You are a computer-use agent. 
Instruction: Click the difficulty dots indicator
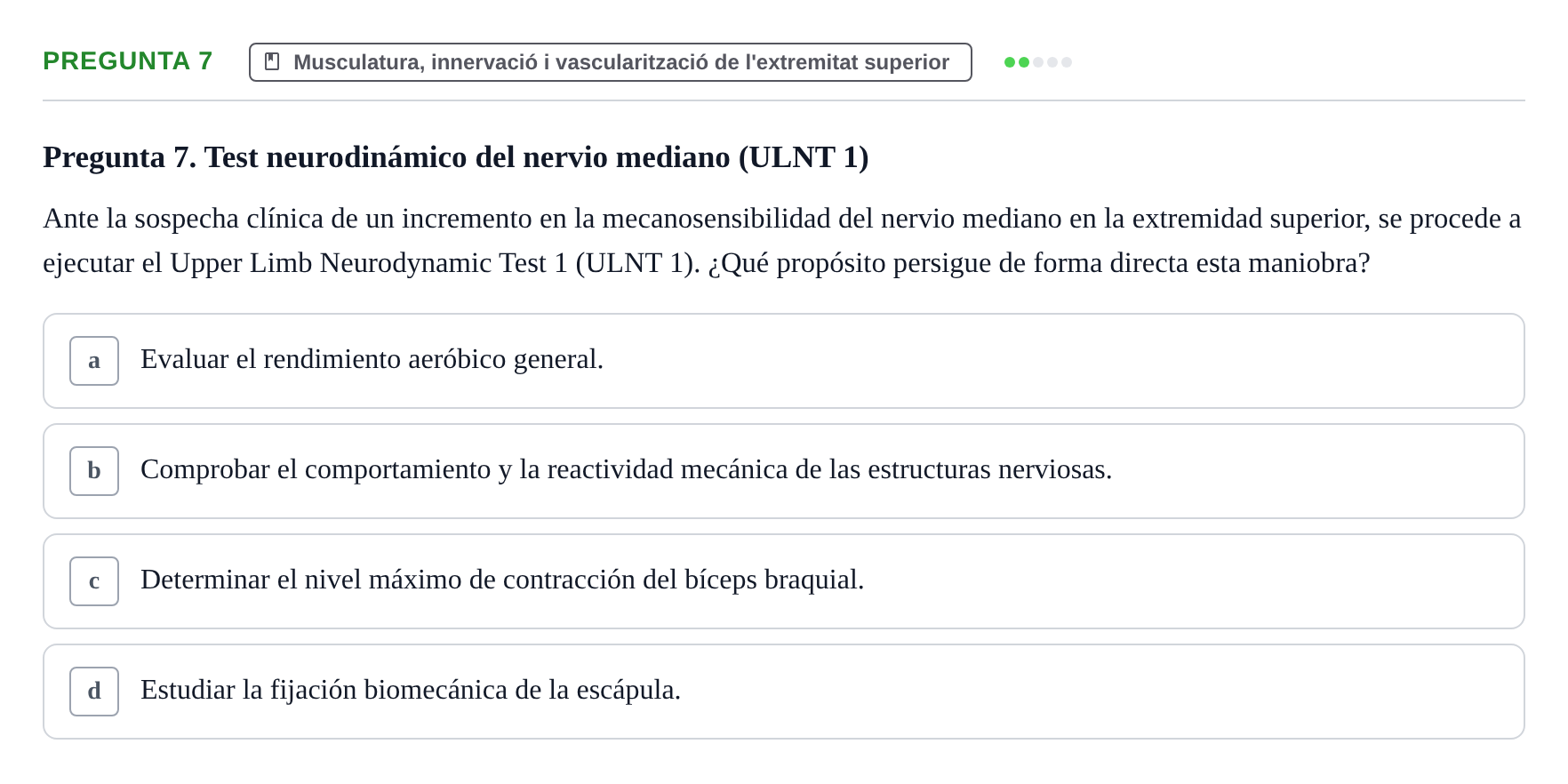(x=1037, y=62)
